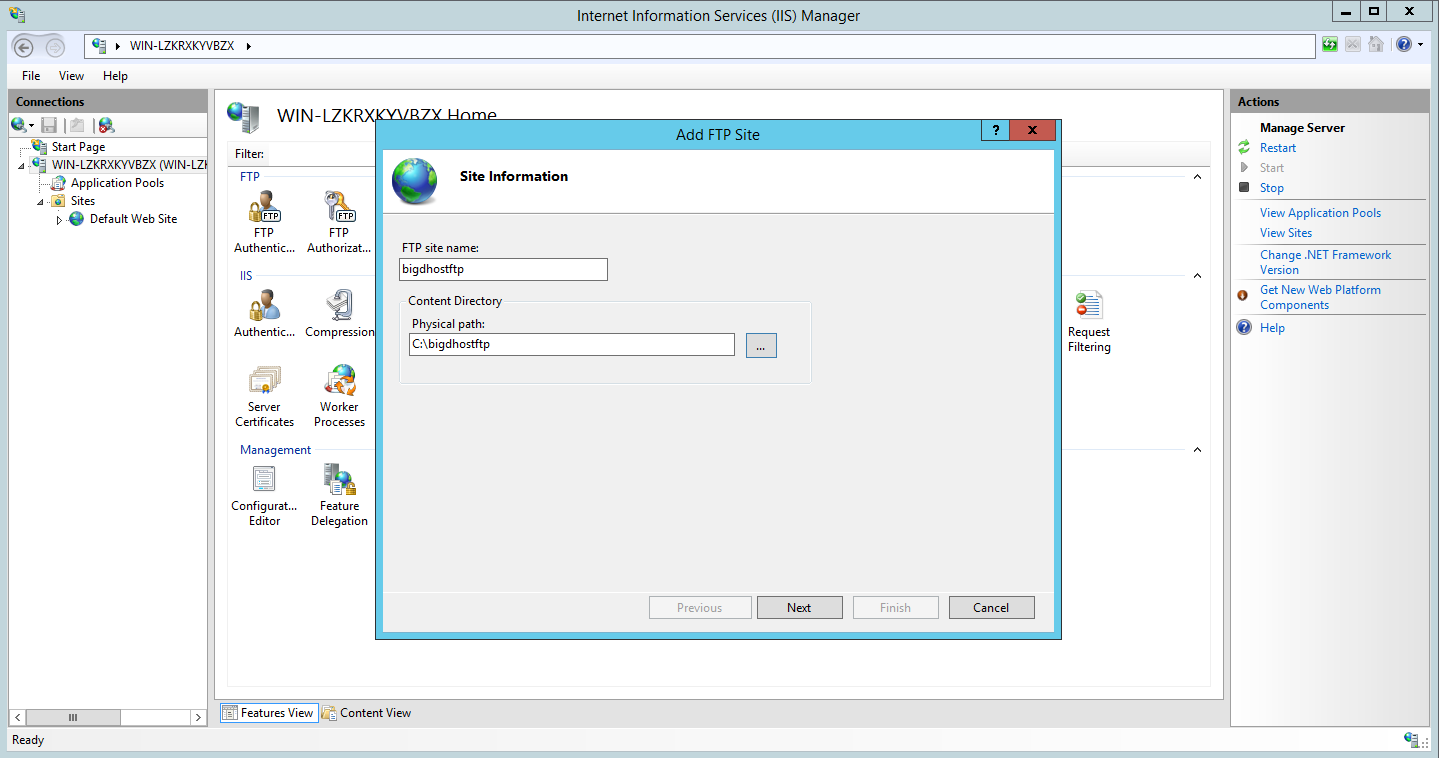Select Sites folder in Connections tree
This screenshot has width=1439, height=758.
pos(82,201)
